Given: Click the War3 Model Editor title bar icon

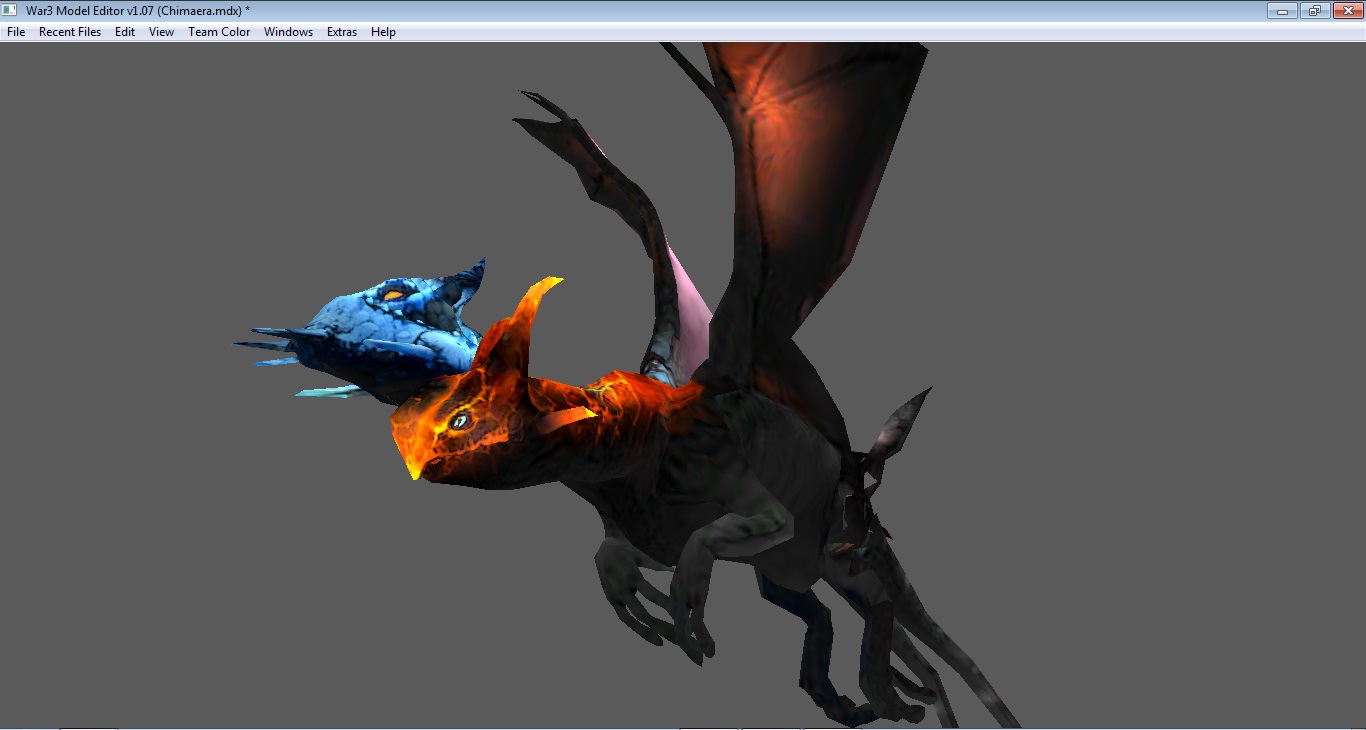Looking at the screenshot, I should (x=11, y=10).
